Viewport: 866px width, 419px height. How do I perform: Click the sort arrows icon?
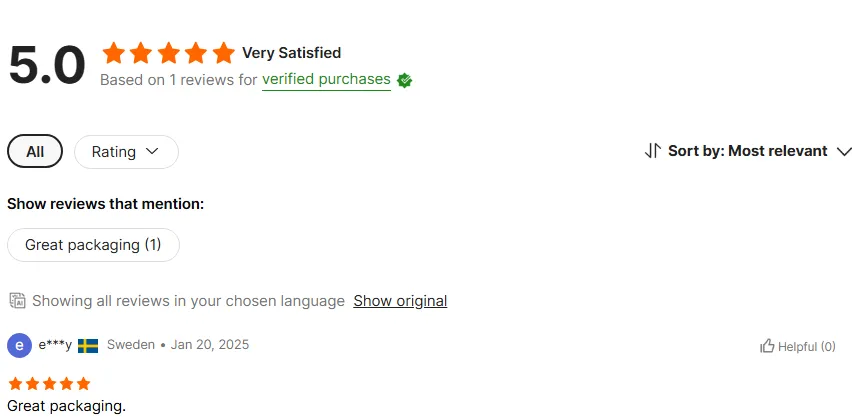[x=652, y=151]
